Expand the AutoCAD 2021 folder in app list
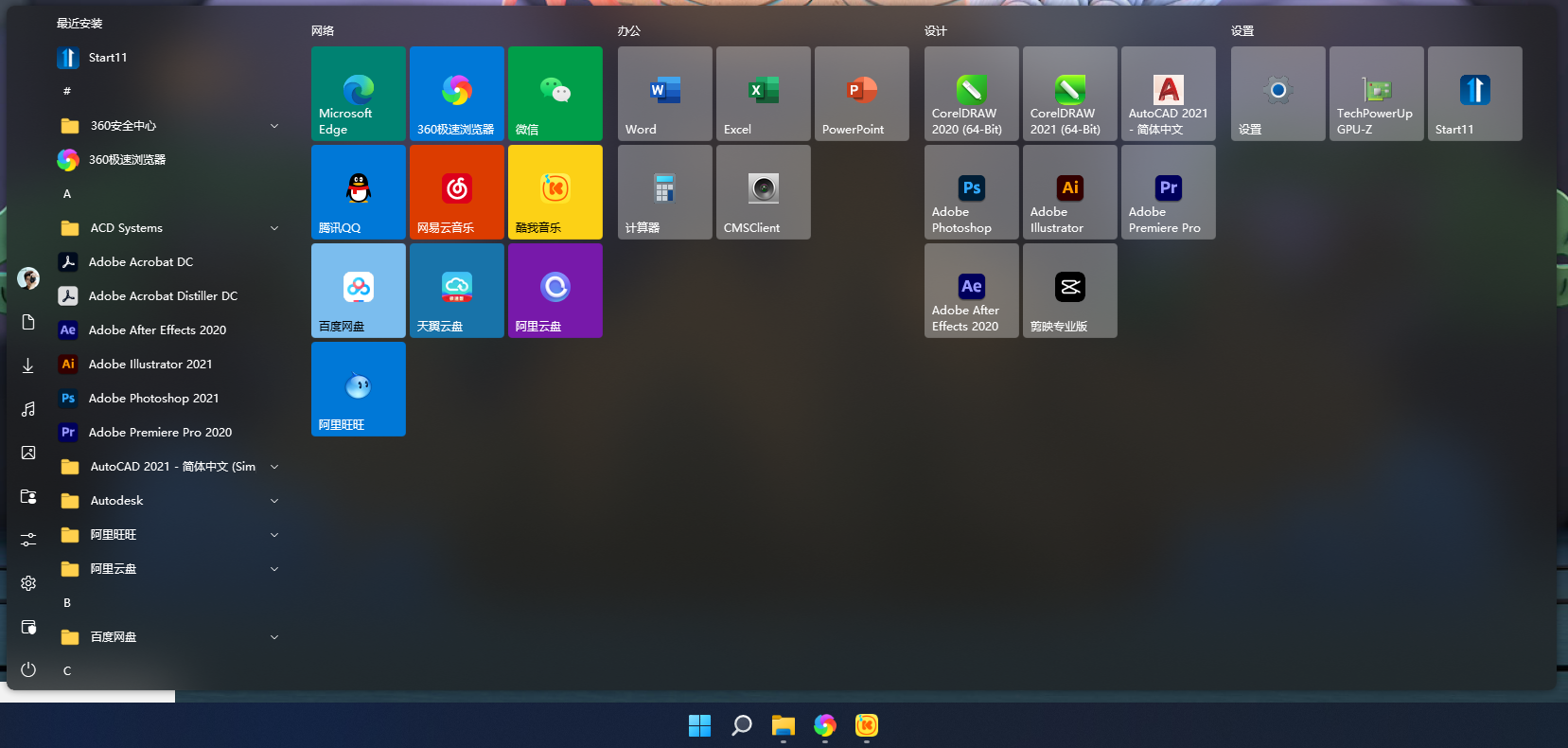1568x748 pixels. click(x=169, y=467)
